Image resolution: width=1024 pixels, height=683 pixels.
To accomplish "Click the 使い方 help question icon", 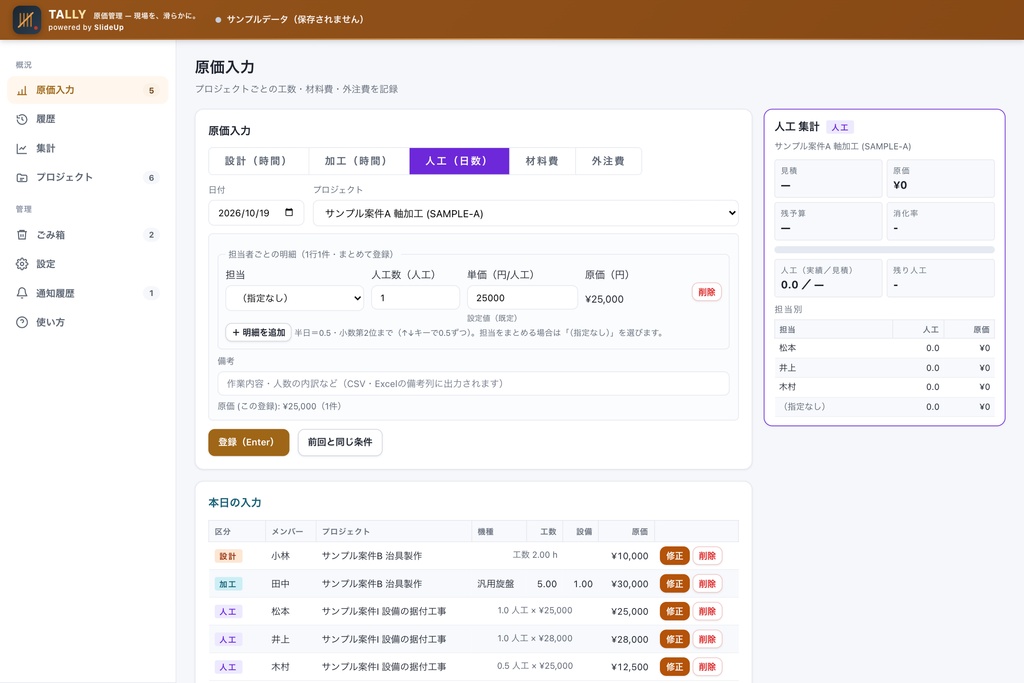I will (x=22, y=322).
